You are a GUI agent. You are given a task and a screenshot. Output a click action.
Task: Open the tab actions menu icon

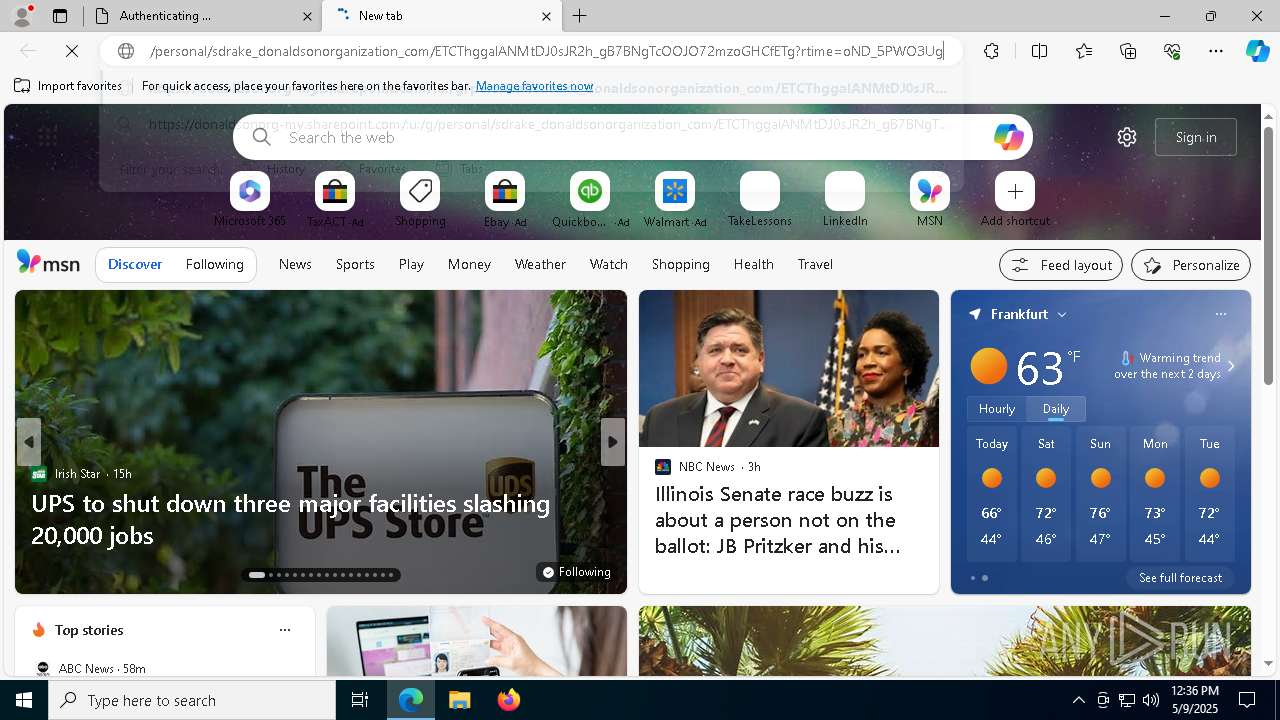coord(60,16)
